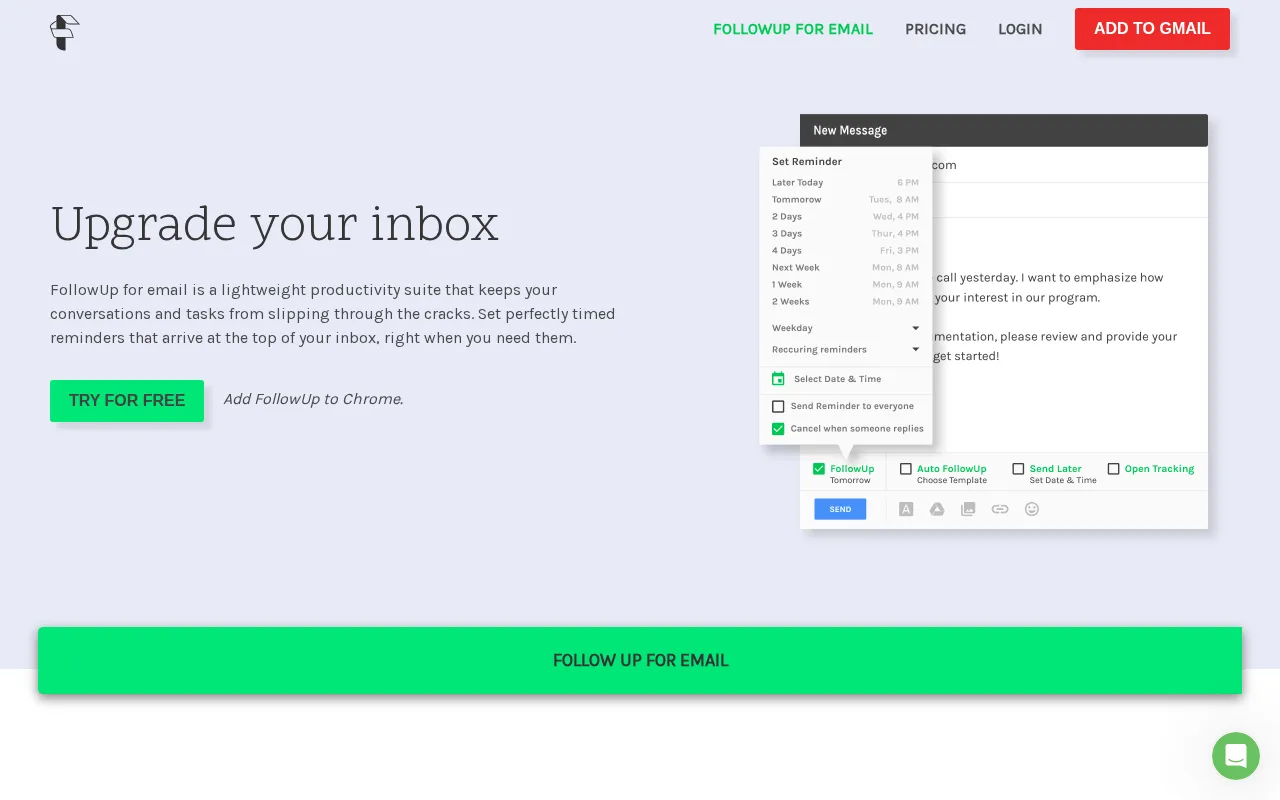Select the 1 Week reminder
Image resolution: width=1280 pixels, height=800 pixels.
tap(846, 284)
